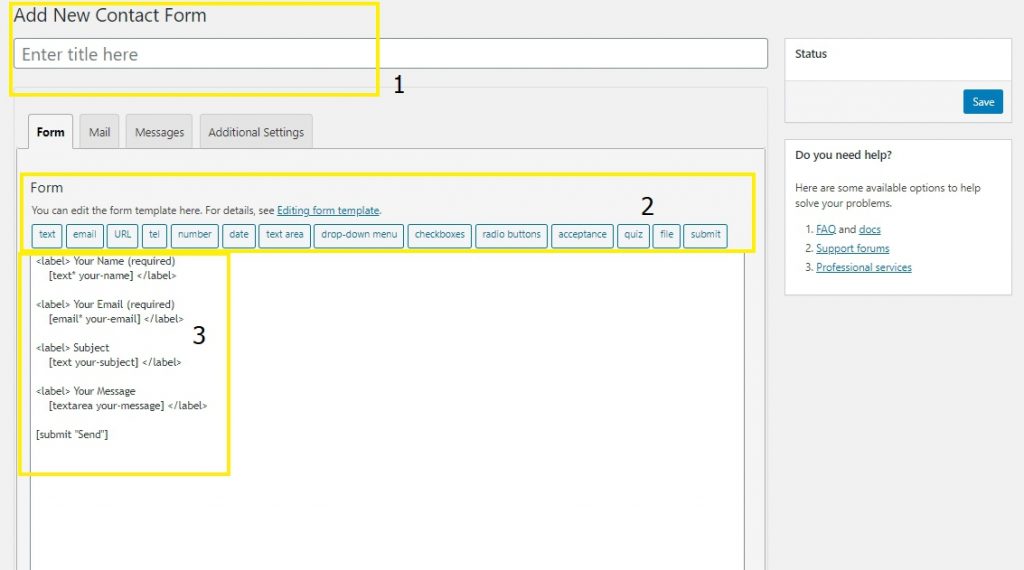Select the Form tab
The image size is (1024, 570).
(50, 132)
